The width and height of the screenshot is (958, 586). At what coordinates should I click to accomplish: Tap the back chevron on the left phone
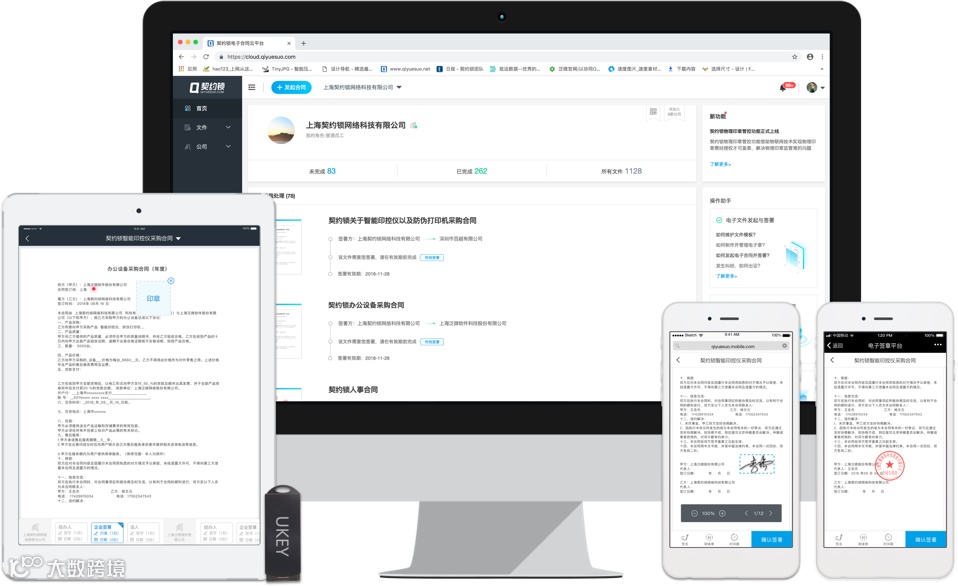coord(678,360)
